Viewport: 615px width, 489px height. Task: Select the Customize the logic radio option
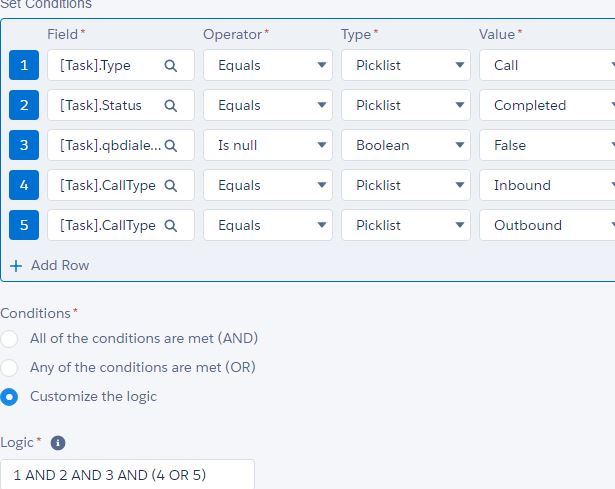click(x=10, y=396)
